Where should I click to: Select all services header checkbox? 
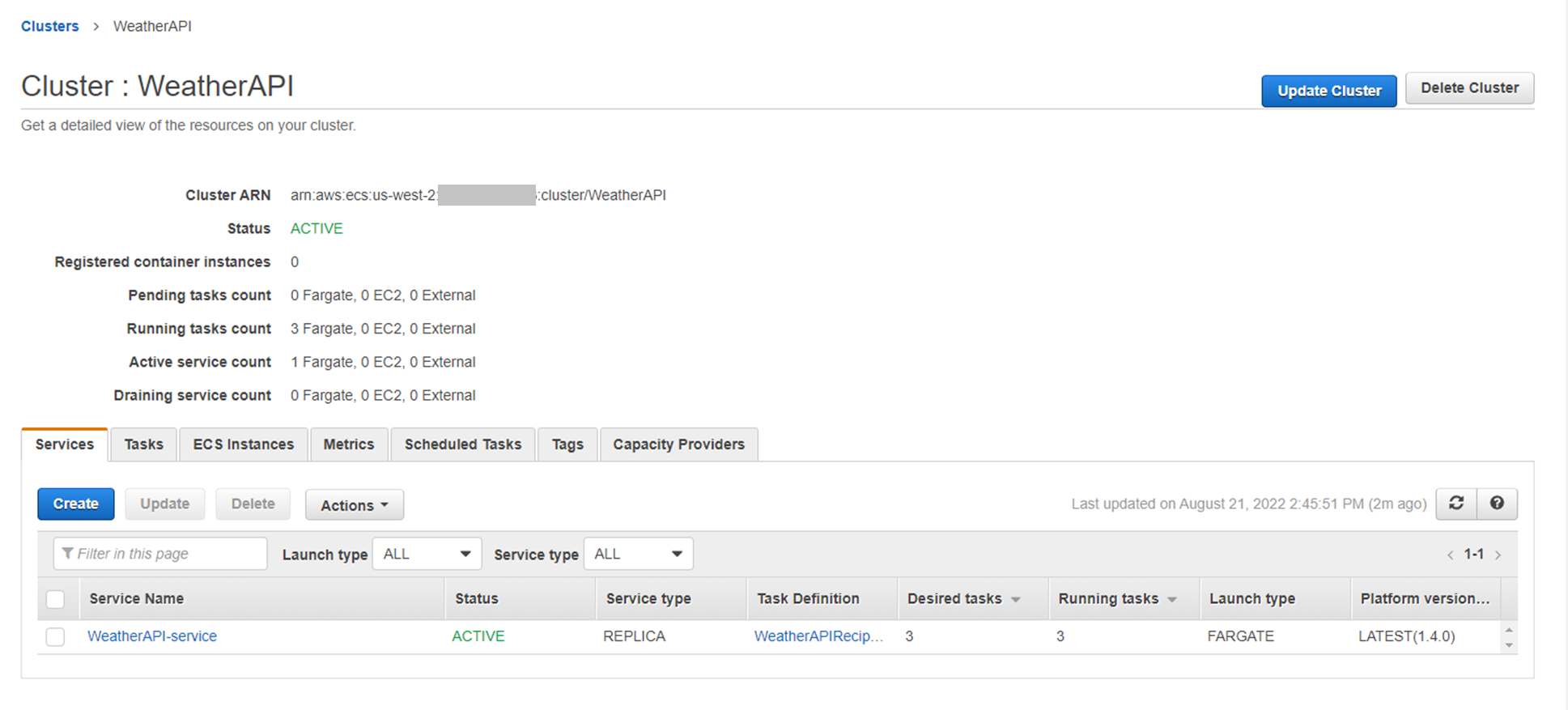55,599
